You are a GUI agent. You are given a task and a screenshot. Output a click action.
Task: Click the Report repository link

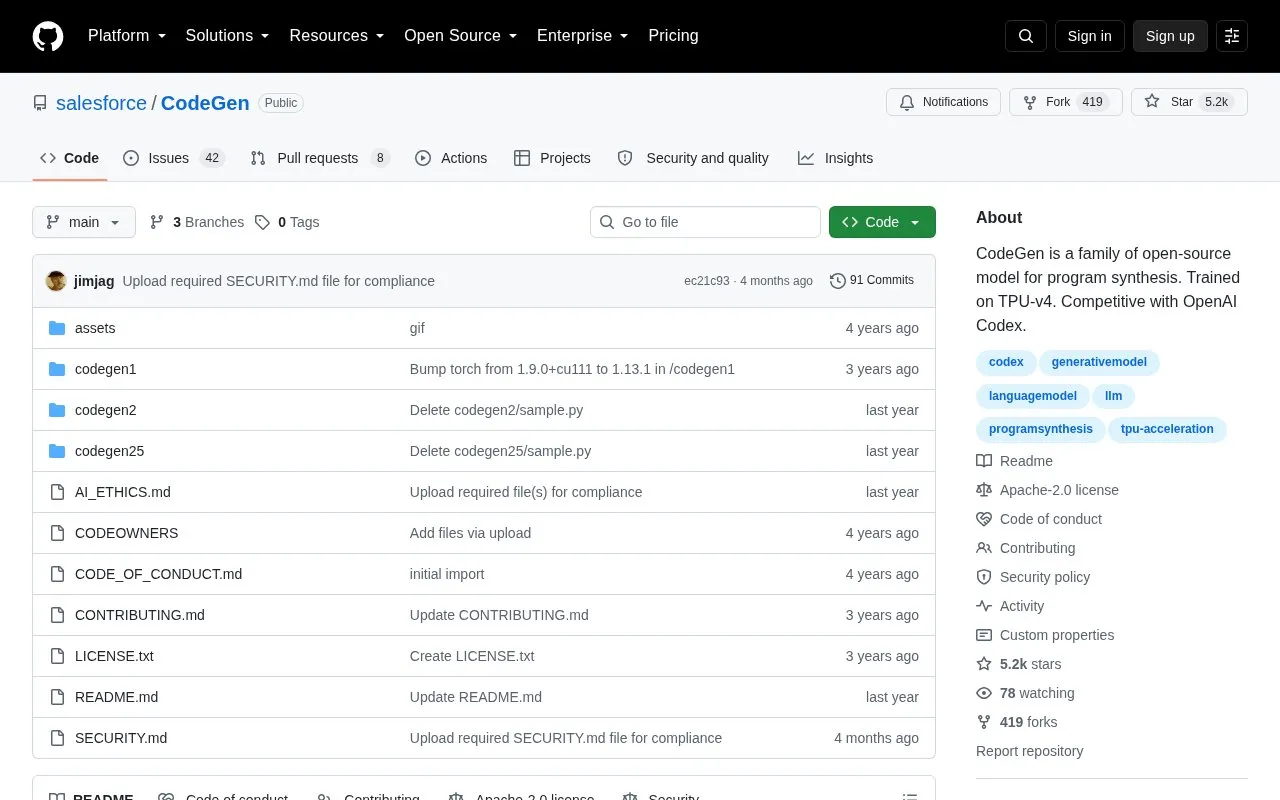coord(1029,751)
